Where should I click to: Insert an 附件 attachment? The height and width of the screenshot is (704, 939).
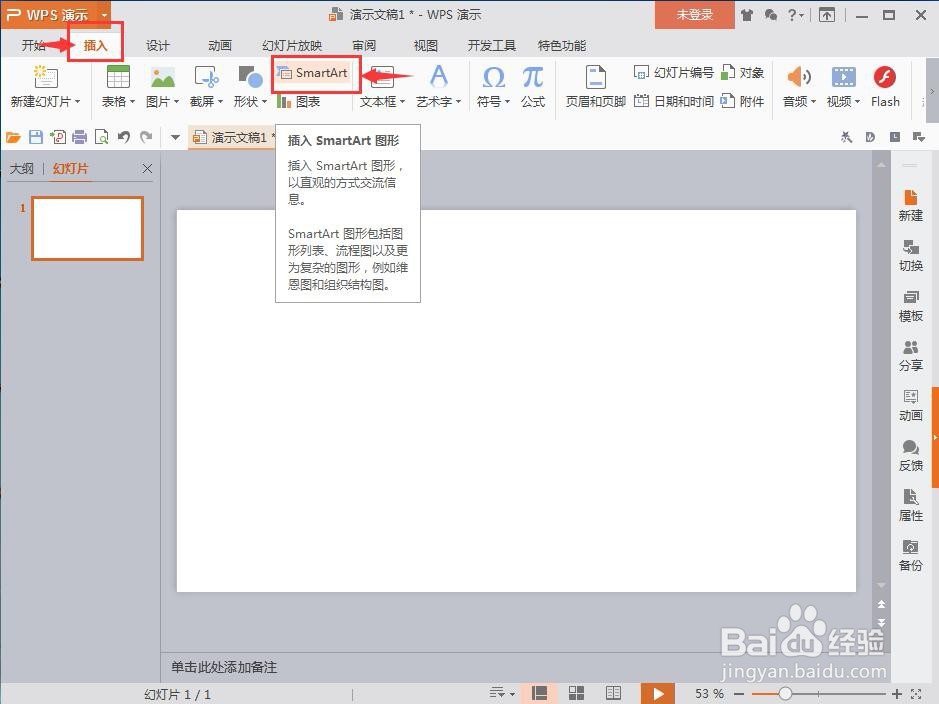(743, 101)
